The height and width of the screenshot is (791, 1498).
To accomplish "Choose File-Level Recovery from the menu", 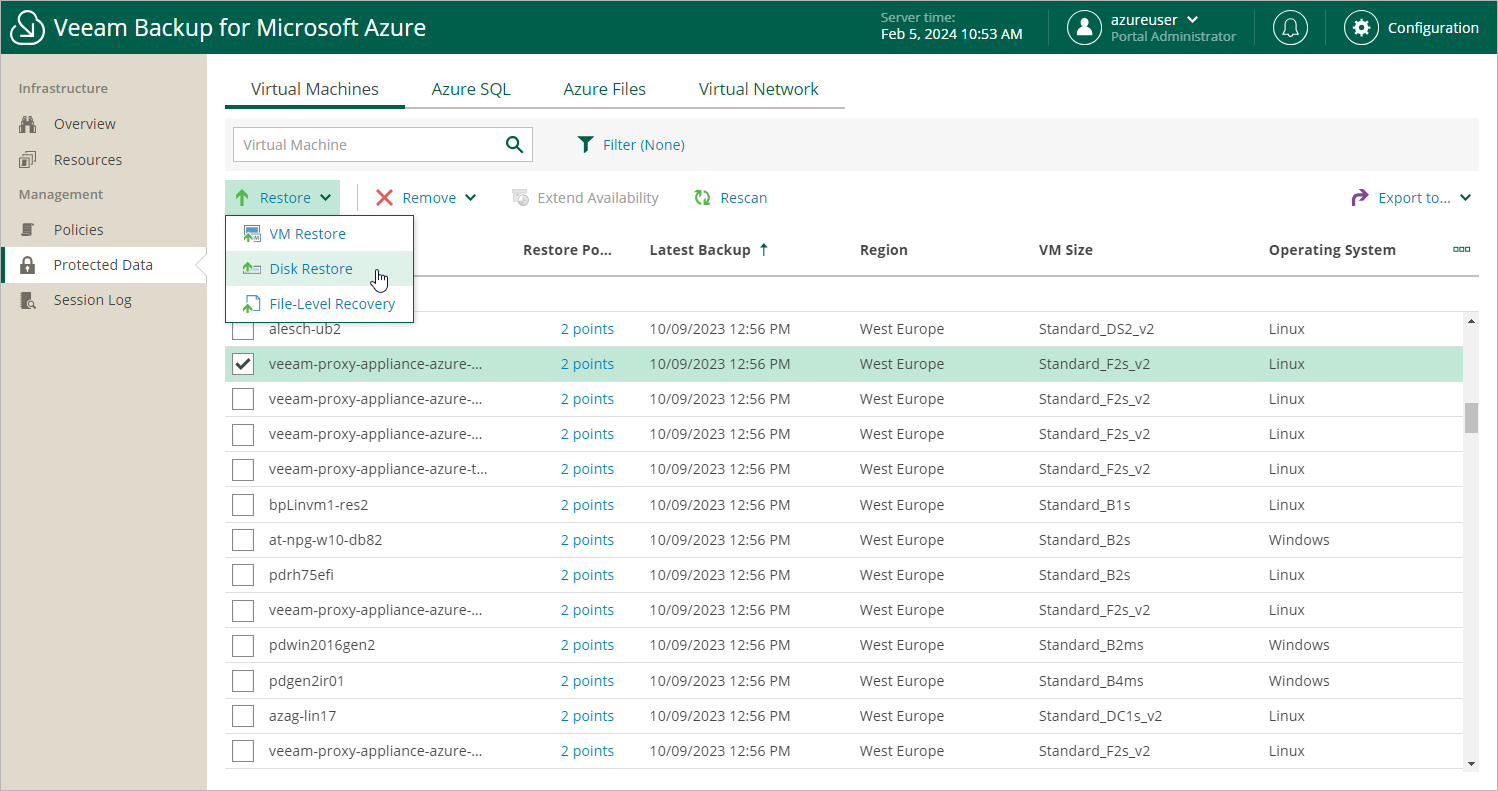I will [x=319, y=304].
